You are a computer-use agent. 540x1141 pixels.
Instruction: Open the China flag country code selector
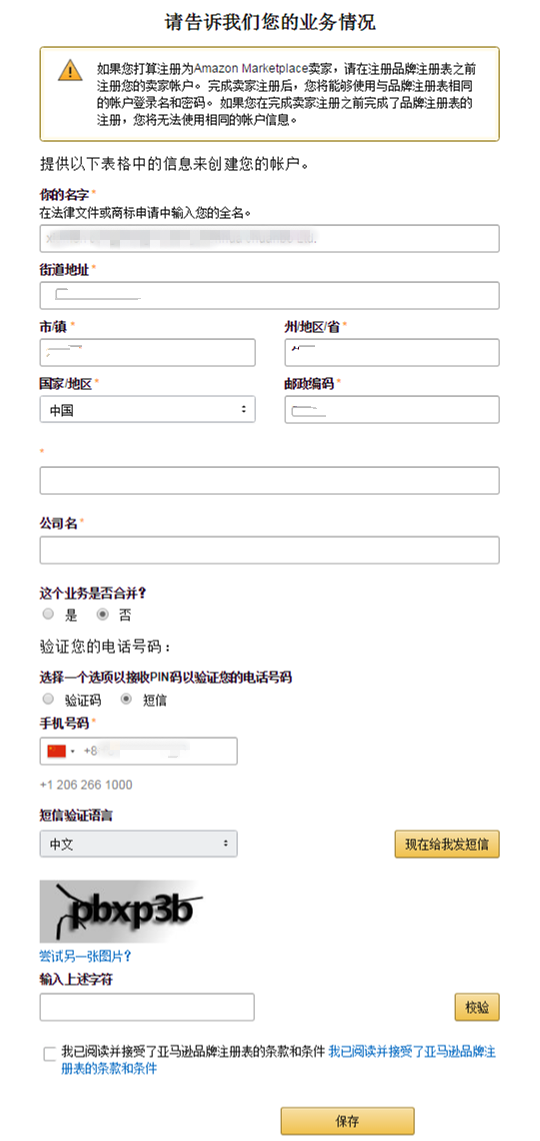point(60,751)
